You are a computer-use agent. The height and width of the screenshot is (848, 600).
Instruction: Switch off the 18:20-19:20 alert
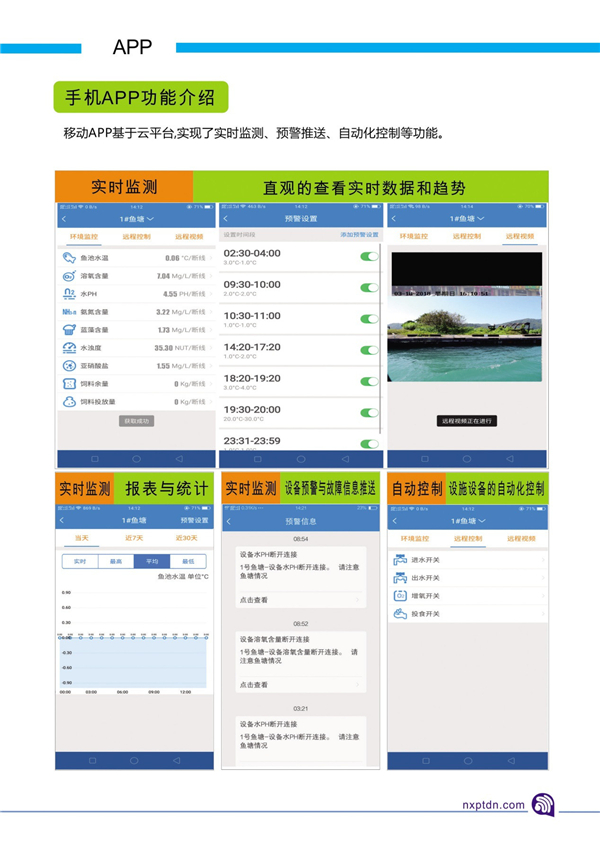(x=370, y=381)
